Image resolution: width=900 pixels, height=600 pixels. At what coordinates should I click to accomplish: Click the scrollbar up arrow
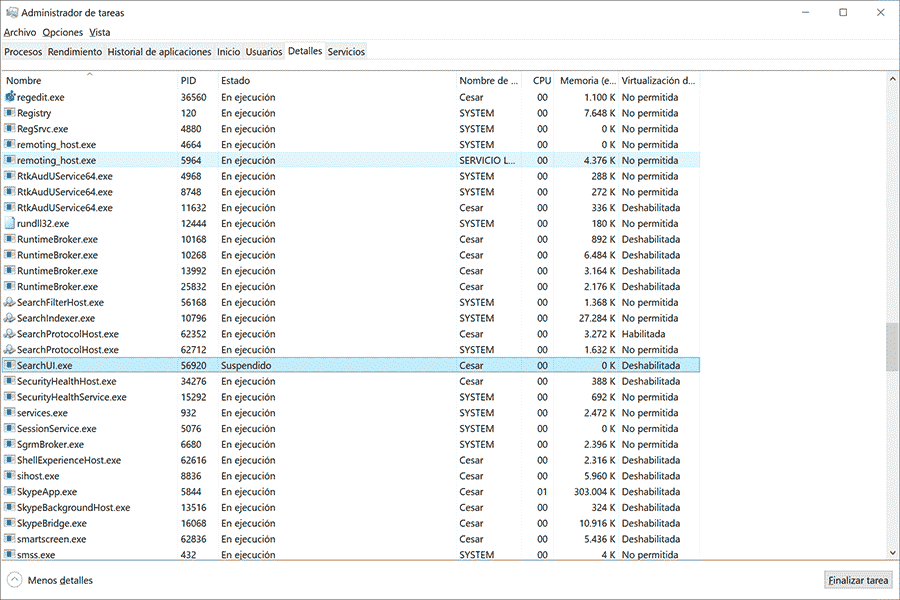892,79
